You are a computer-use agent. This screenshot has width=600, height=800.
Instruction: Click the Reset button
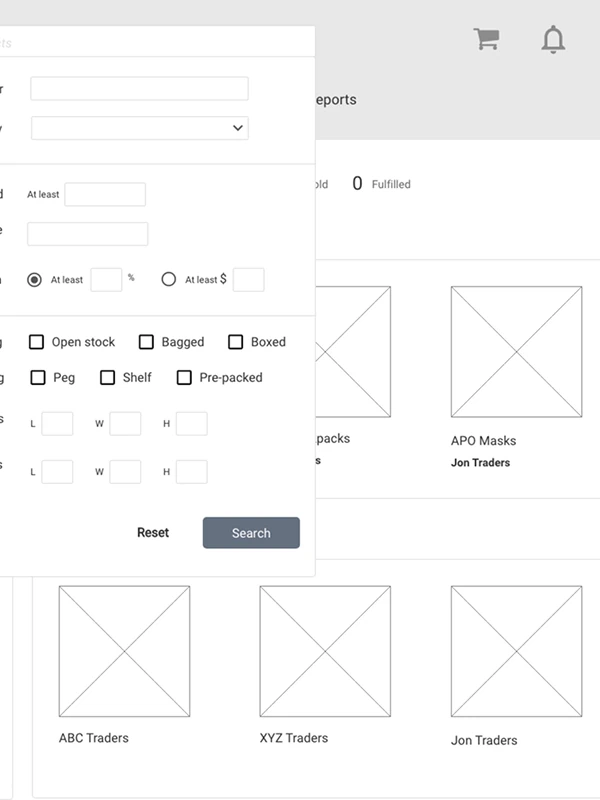coord(153,533)
